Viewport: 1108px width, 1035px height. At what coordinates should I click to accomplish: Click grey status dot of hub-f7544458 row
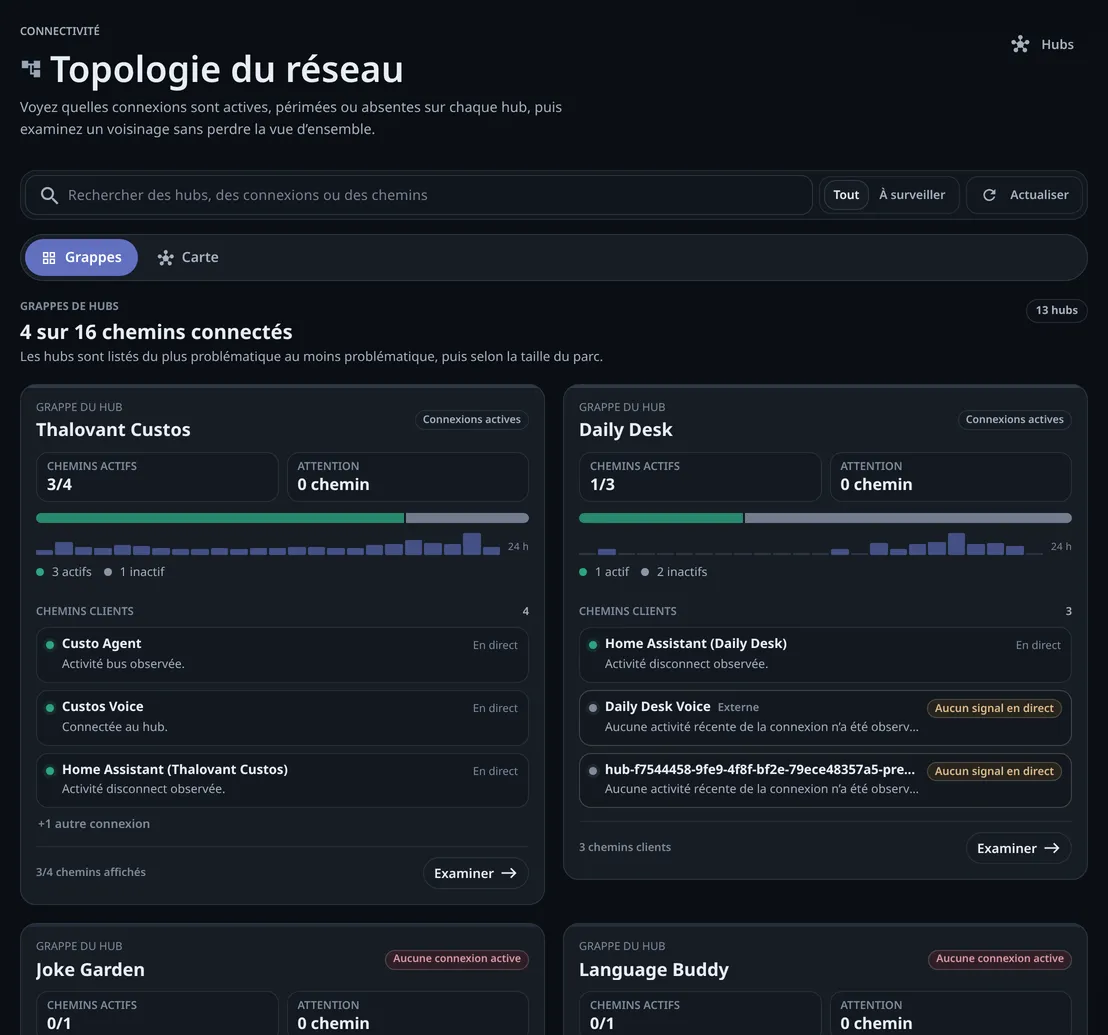593,770
